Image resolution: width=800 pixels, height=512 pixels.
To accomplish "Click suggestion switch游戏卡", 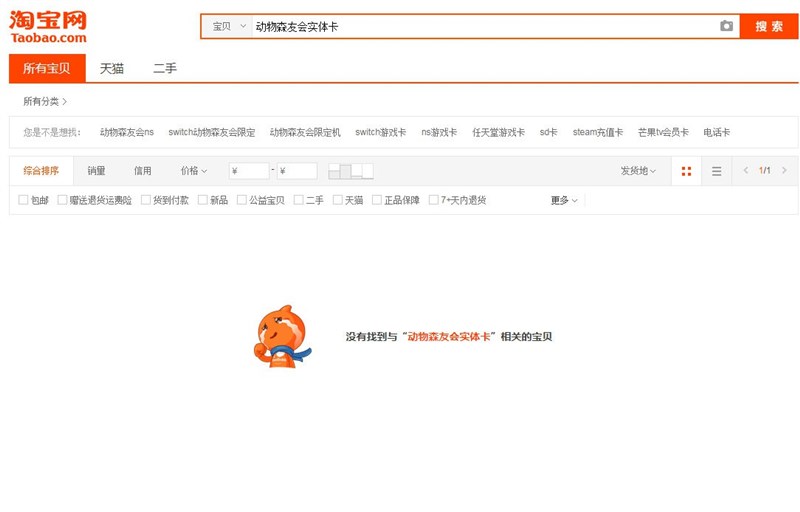I will (x=381, y=133).
